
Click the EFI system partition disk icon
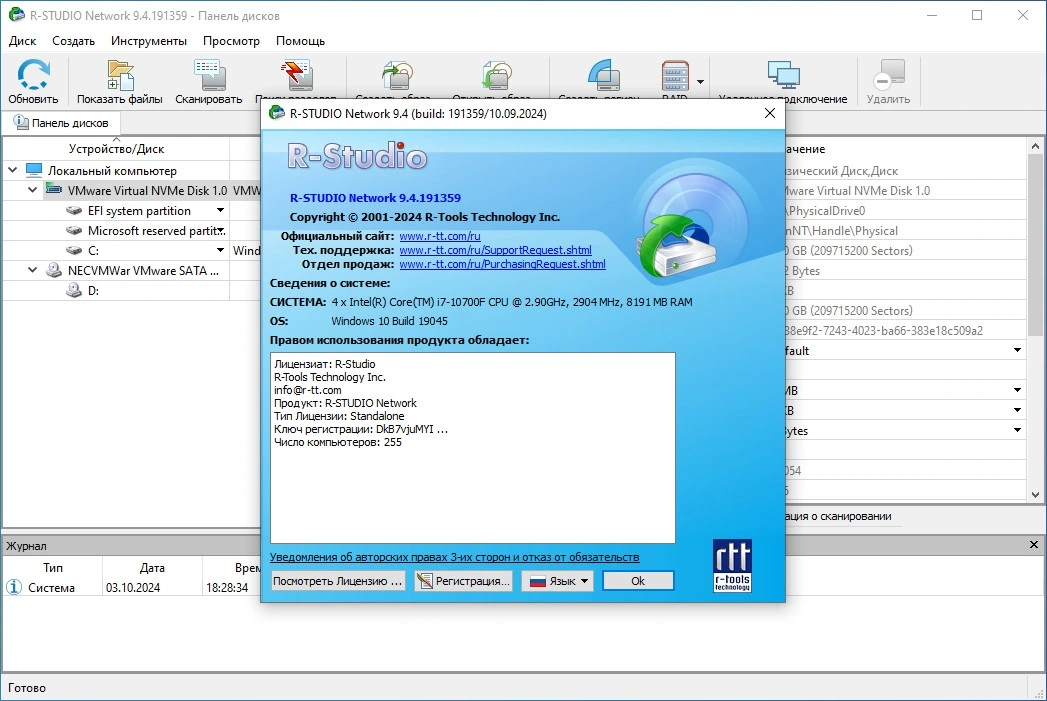(x=74, y=210)
